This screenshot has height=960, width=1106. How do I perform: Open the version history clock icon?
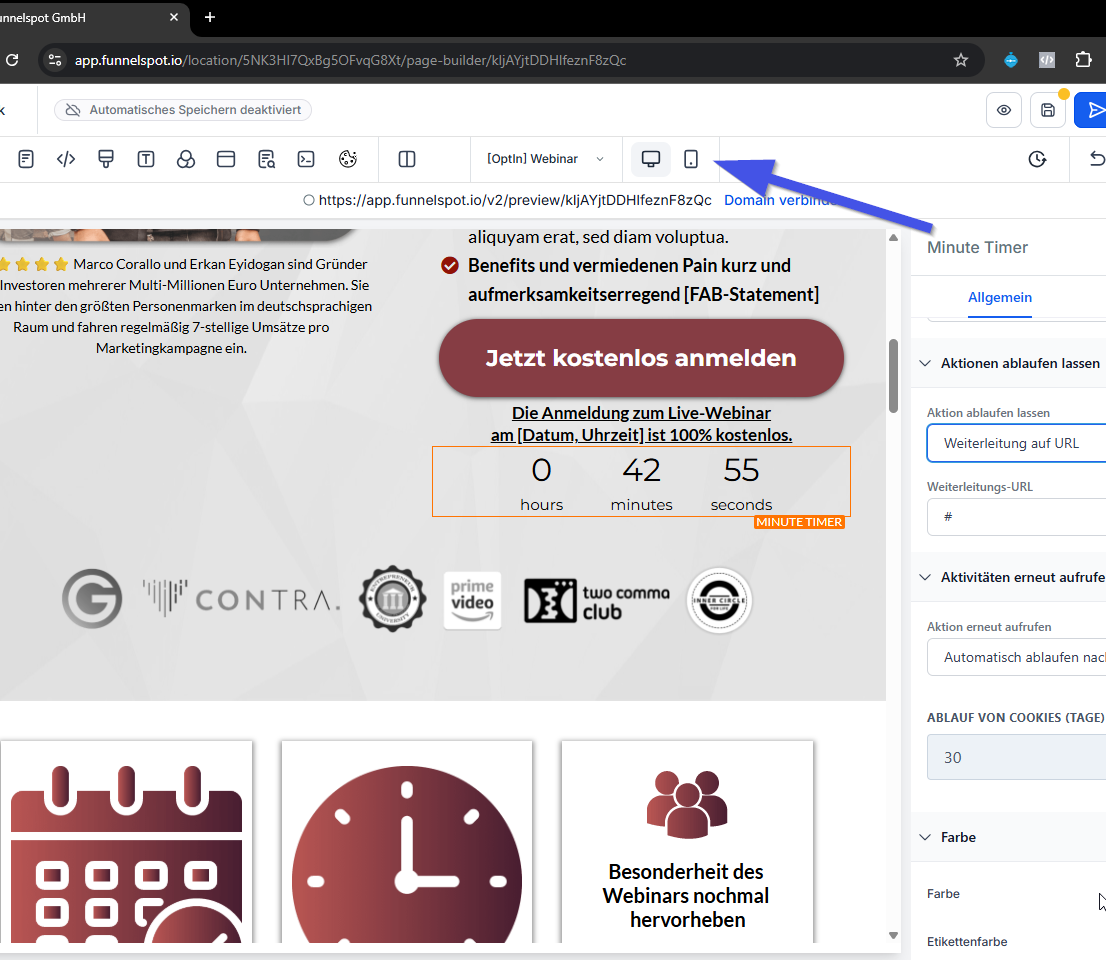click(1038, 159)
